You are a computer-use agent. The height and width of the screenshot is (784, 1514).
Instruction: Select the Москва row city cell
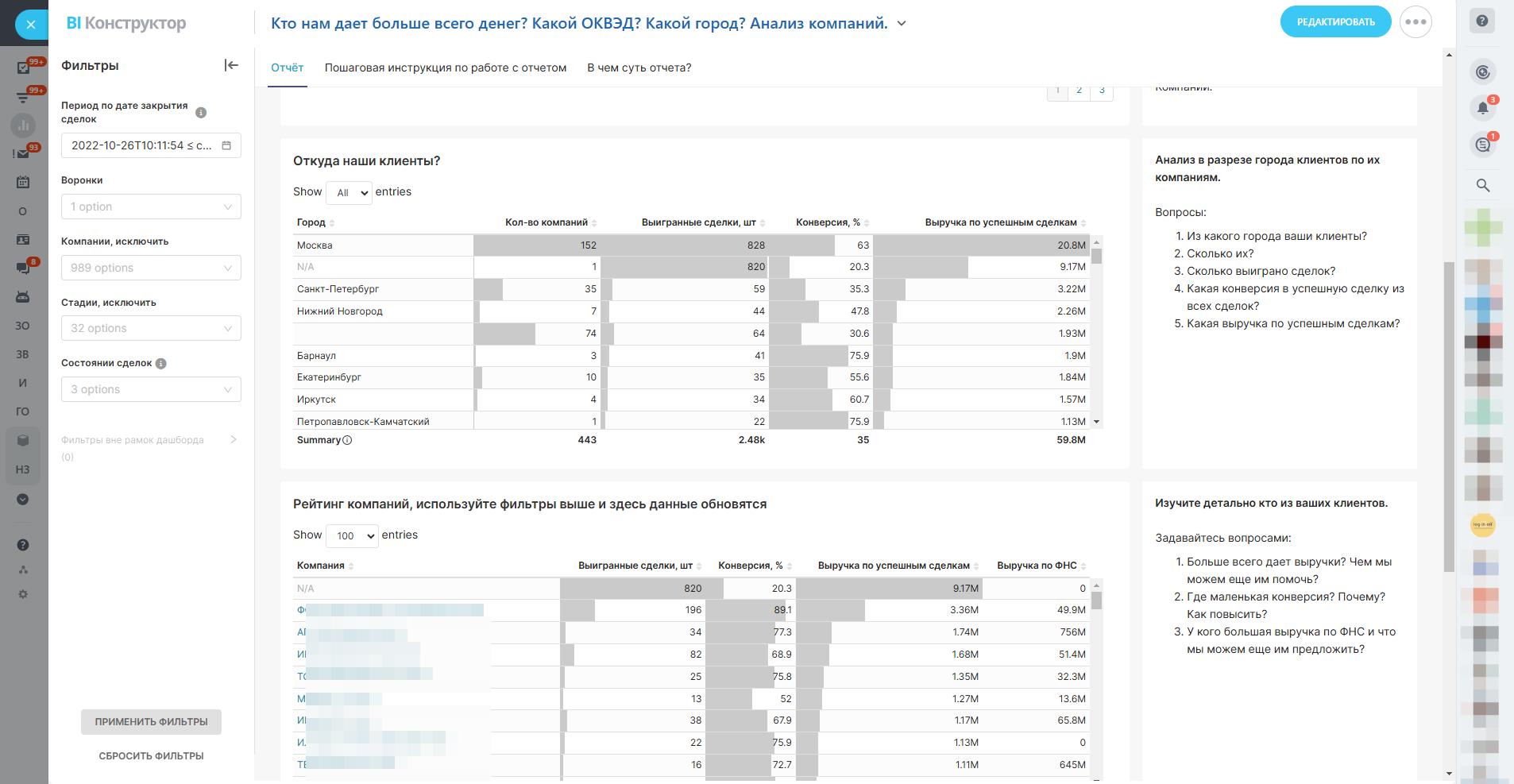(x=384, y=245)
